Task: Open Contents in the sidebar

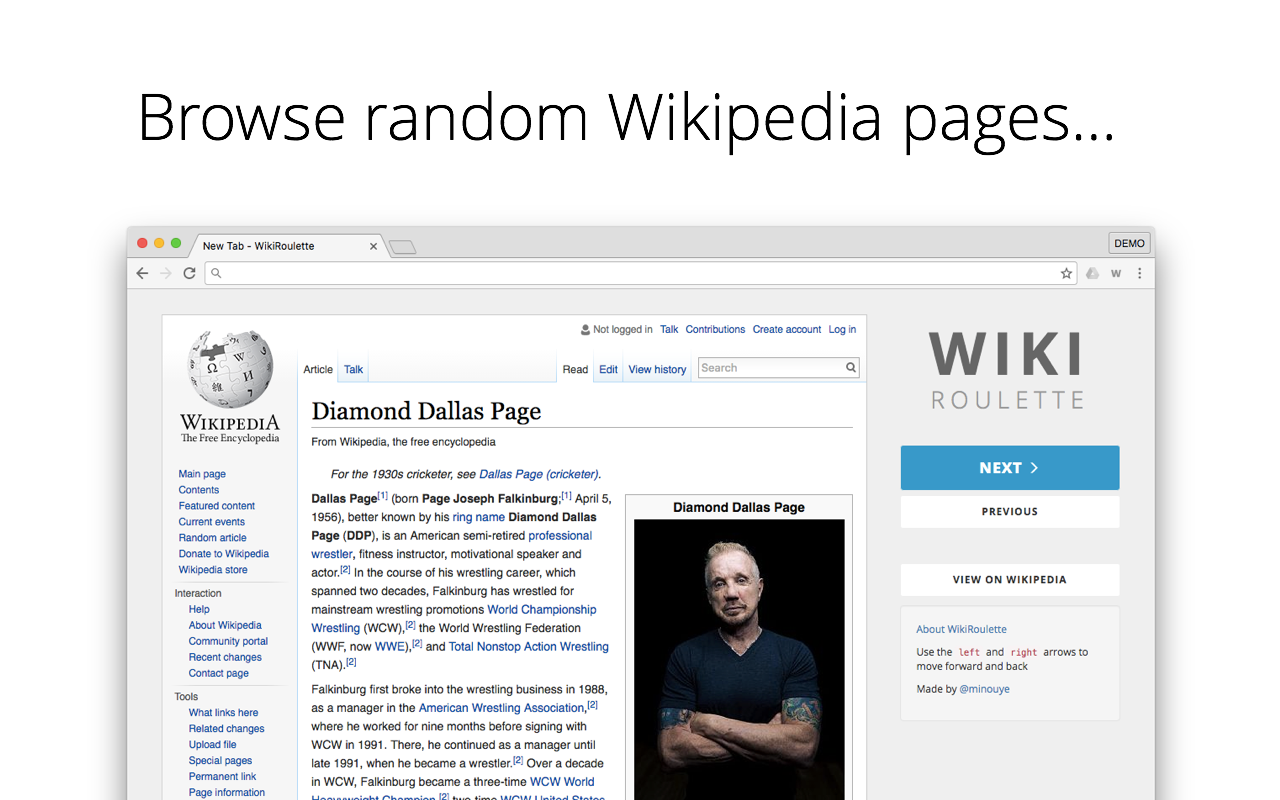Action: click(x=199, y=490)
